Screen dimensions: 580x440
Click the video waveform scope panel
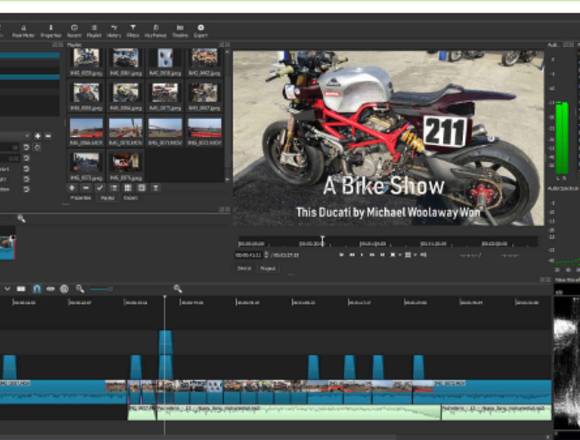click(x=567, y=362)
